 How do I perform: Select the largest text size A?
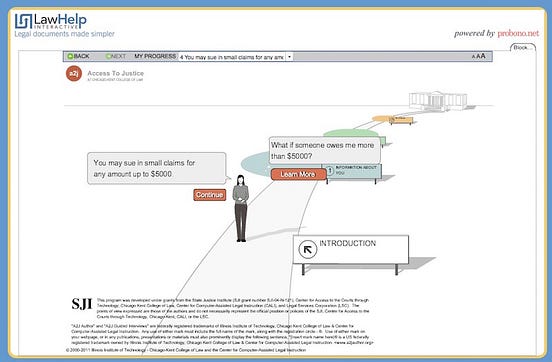[483, 56]
